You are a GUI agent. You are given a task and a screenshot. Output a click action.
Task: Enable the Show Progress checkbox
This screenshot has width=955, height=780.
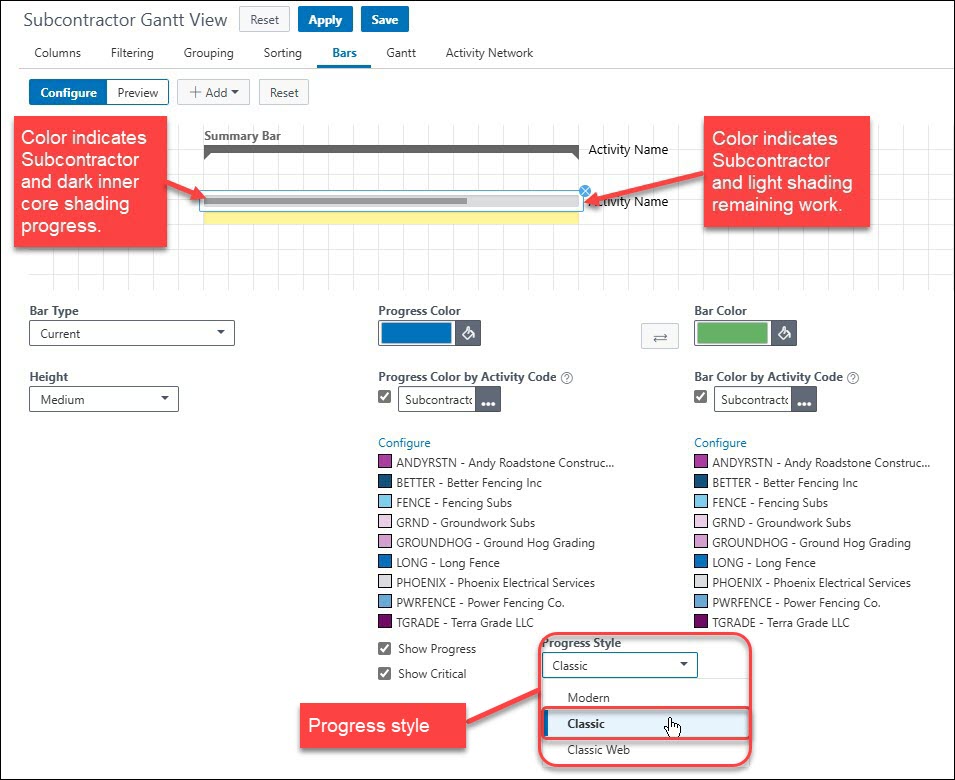[385, 649]
